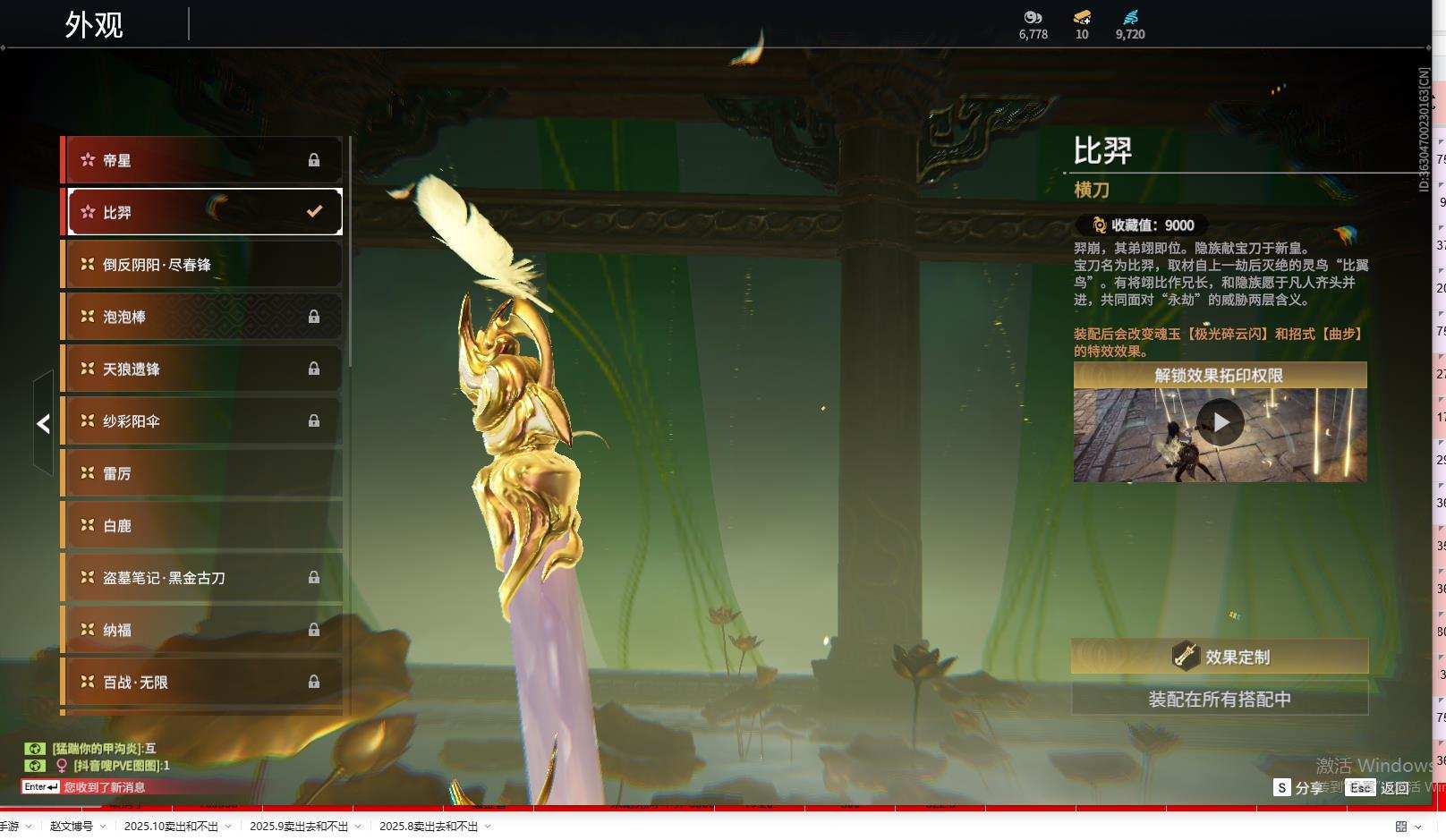Image resolution: width=1446 pixels, height=840 pixels.
Task: Click 装配在所有搭配中 button
Action: tap(1220, 699)
